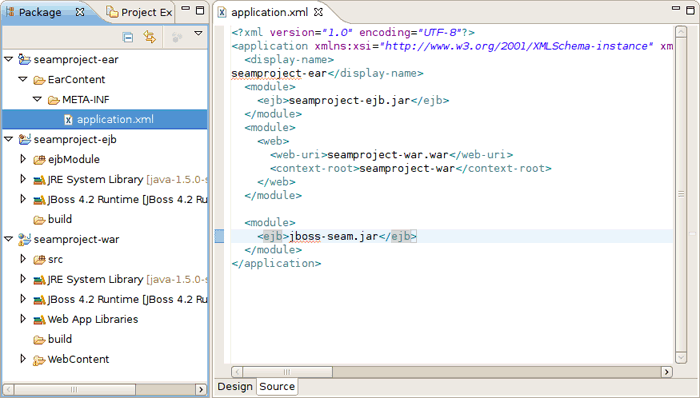This screenshot has height=398, width=700.
Task: Click editor vertical scrollbar down arrow
Action: click(x=681, y=358)
